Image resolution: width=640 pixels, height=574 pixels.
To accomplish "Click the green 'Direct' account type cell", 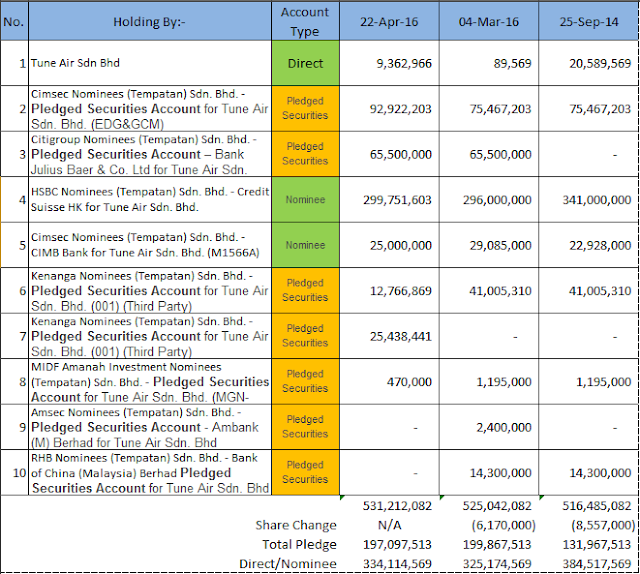I will (x=305, y=63).
